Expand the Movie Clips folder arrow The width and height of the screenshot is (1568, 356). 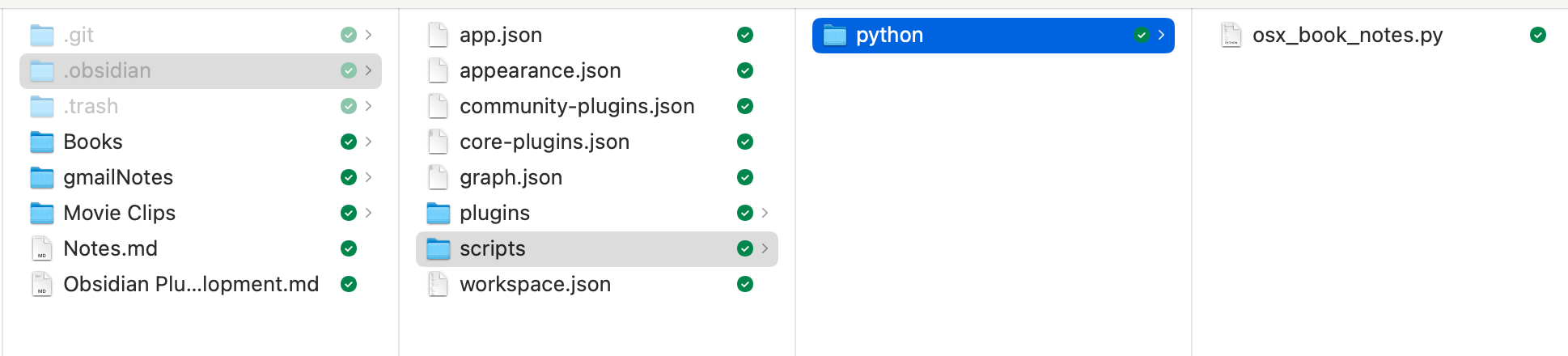369,214
